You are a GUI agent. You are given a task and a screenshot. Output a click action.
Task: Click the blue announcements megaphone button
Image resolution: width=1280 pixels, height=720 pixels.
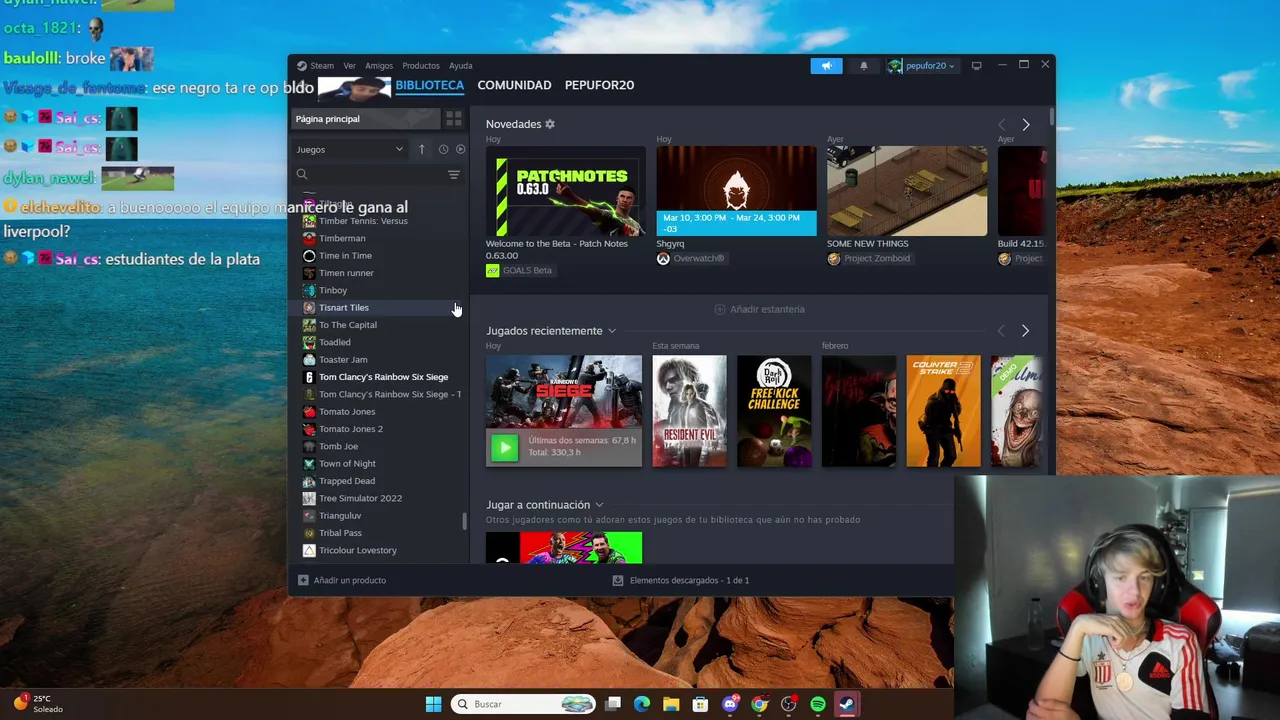pyautogui.click(x=826, y=66)
